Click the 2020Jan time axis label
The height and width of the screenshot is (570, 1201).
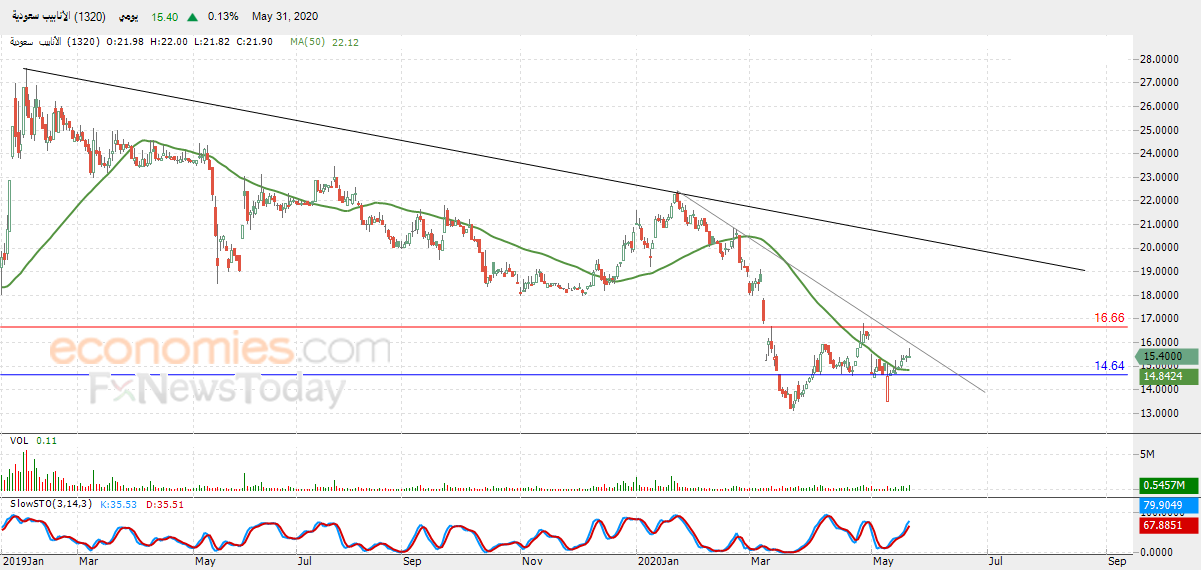[x=657, y=562]
